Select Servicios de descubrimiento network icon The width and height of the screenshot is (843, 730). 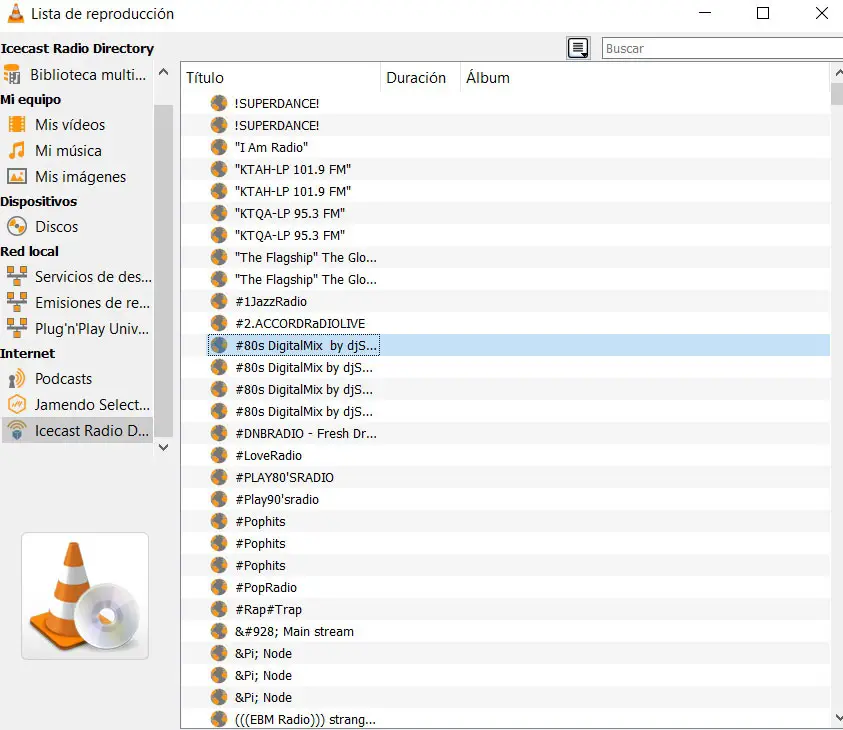point(17,276)
